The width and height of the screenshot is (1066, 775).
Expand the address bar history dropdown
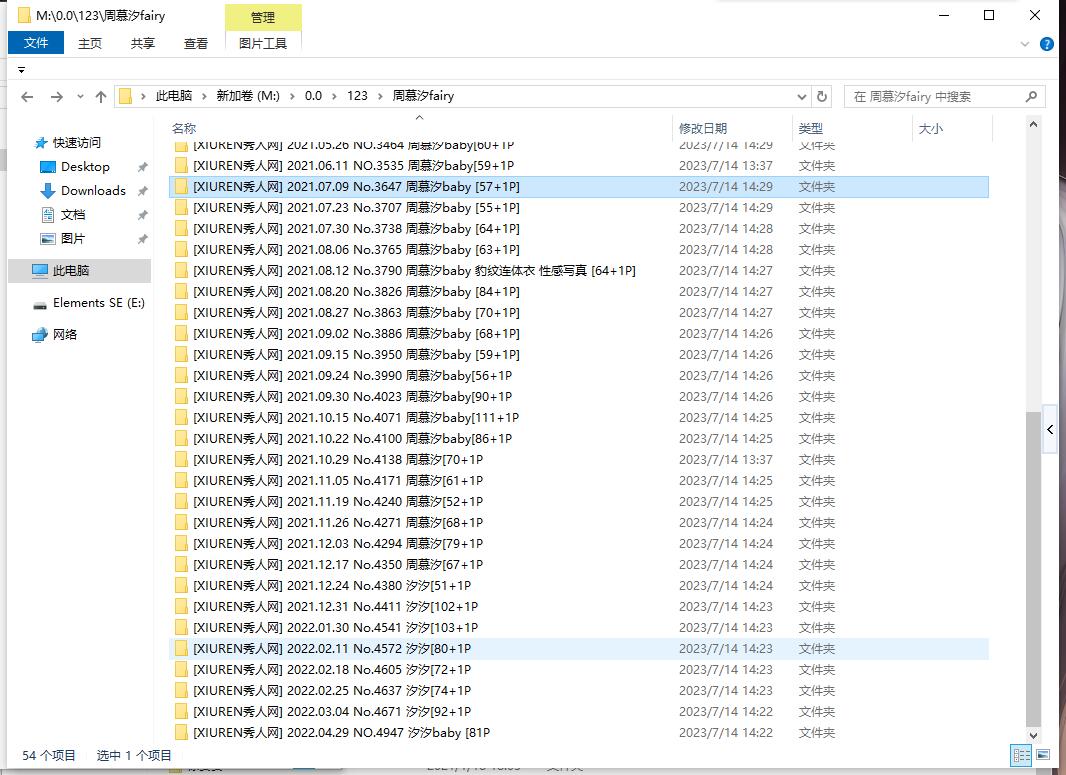(x=802, y=97)
